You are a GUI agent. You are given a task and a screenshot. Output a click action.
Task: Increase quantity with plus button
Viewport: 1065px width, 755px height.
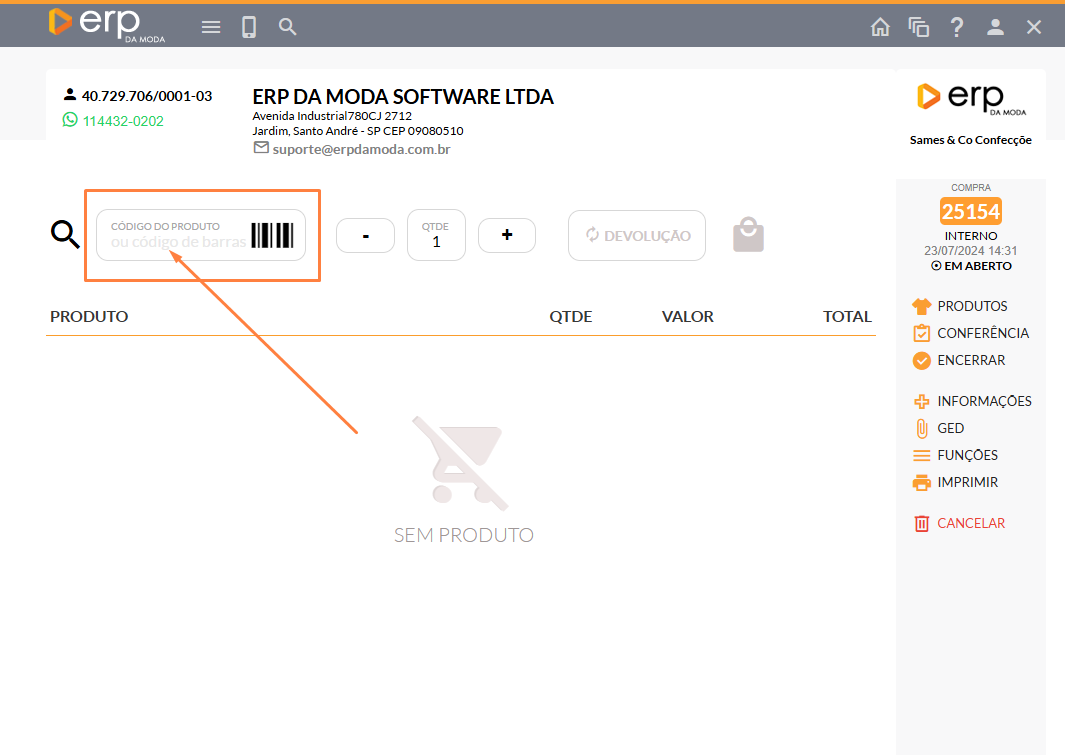pyautogui.click(x=507, y=235)
